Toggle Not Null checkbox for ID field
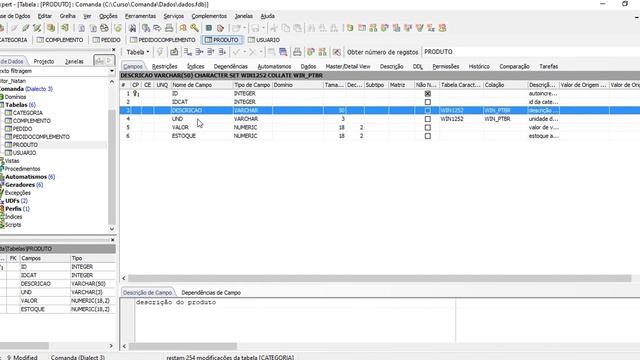This screenshot has height=360, width=640. click(427, 93)
